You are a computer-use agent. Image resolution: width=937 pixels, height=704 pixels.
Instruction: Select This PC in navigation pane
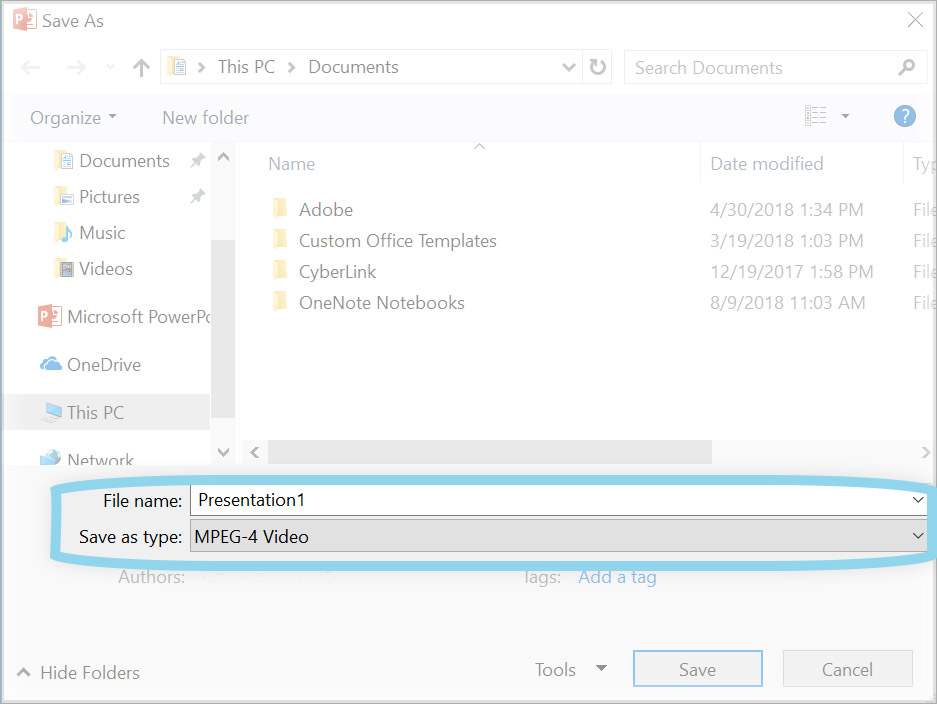[95, 412]
